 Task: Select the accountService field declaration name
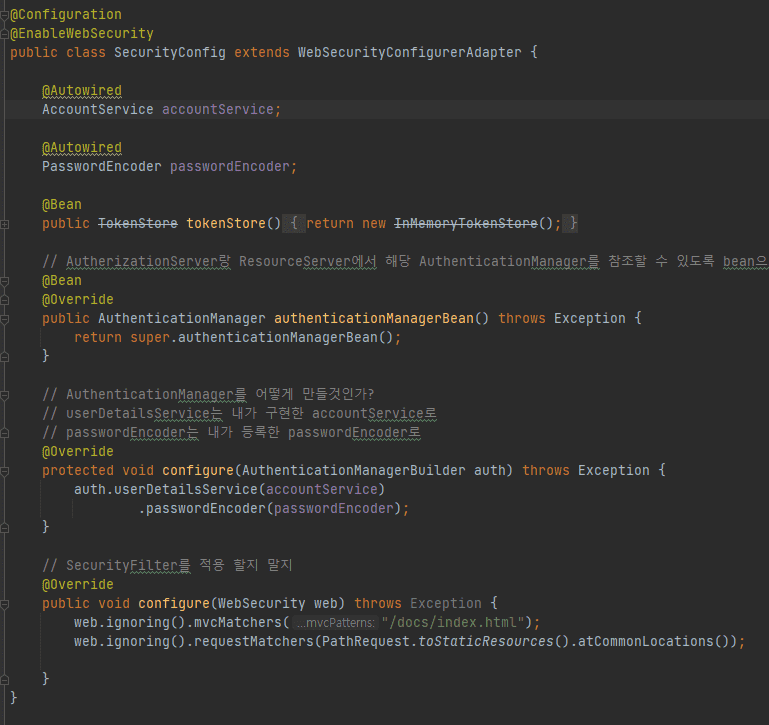[x=218, y=109]
